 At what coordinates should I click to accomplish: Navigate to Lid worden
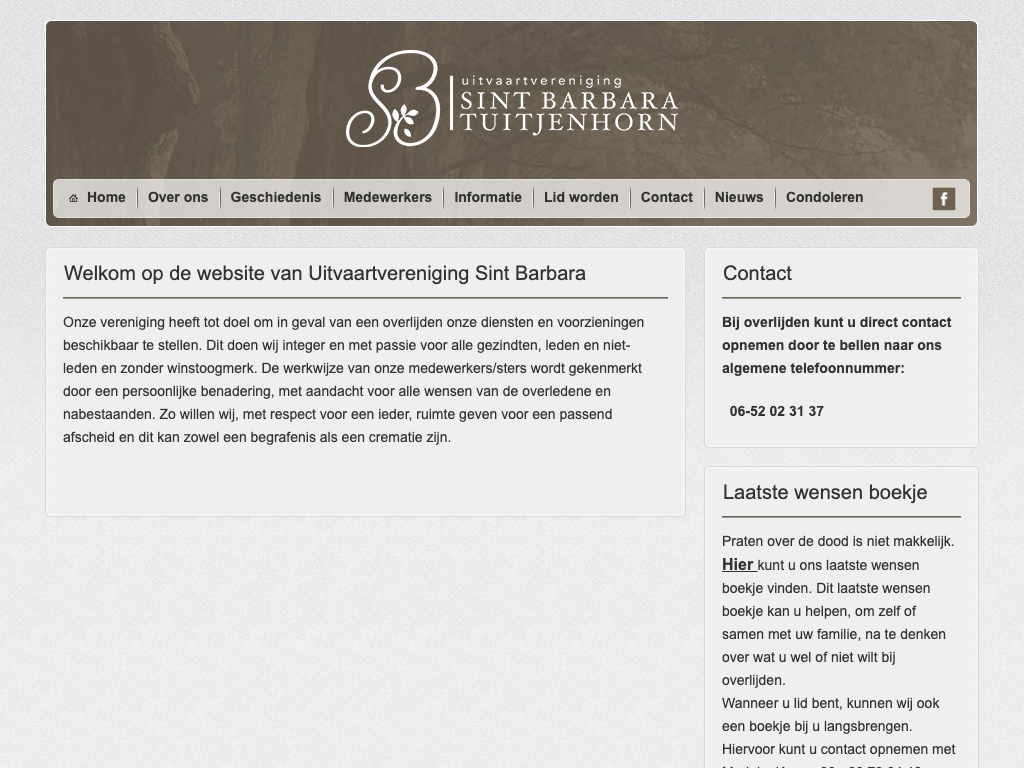(581, 197)
